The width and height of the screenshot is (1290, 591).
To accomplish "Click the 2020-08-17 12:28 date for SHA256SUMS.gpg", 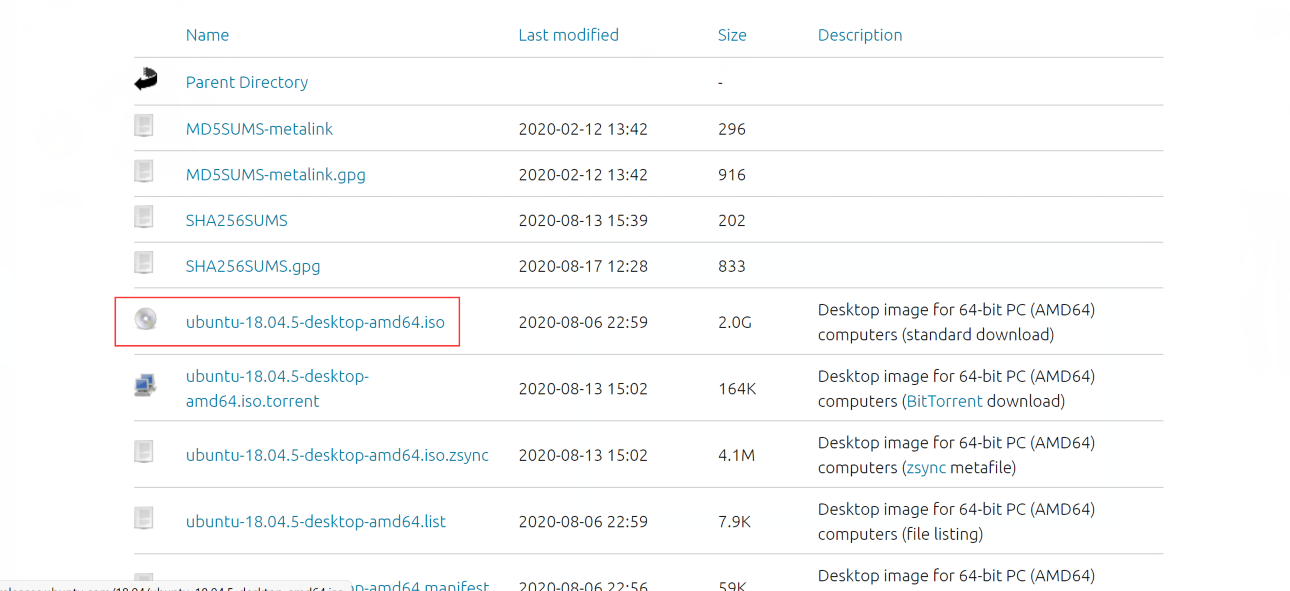I will click(583, 266).
